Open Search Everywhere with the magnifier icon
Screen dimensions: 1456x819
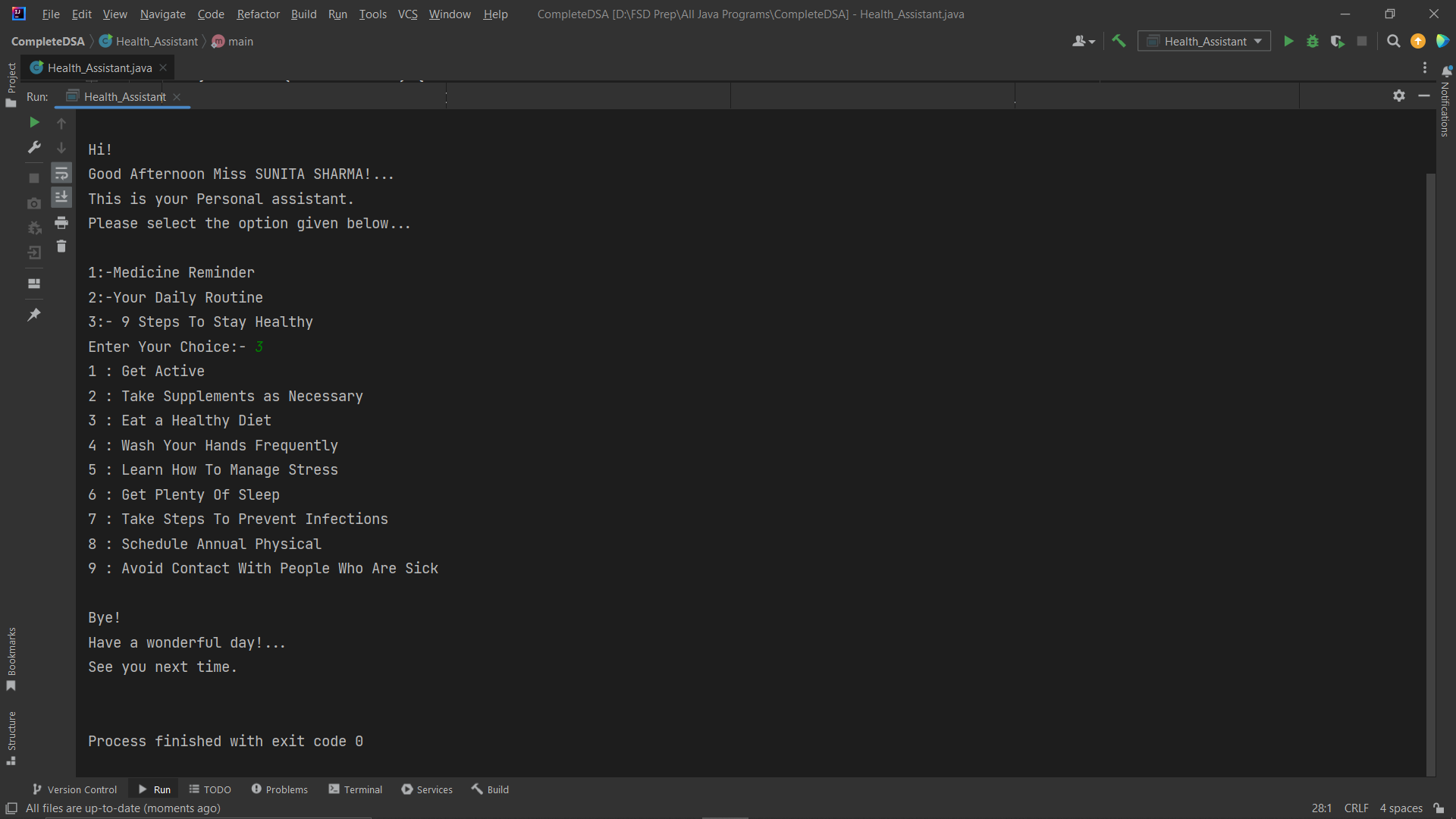coord(1393,42)
